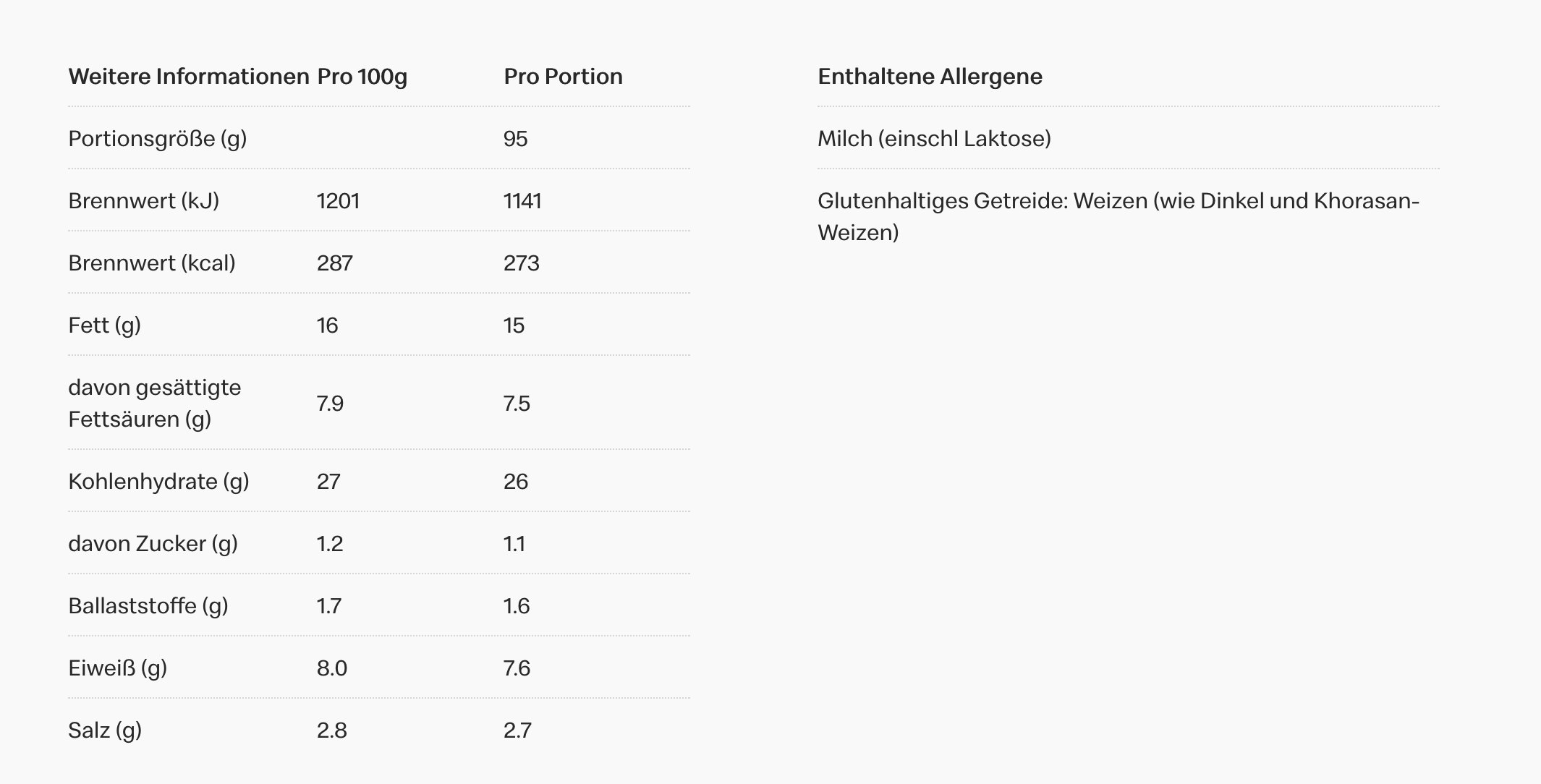Click the 'Pro Portion' column header

(x=563, y=77)
